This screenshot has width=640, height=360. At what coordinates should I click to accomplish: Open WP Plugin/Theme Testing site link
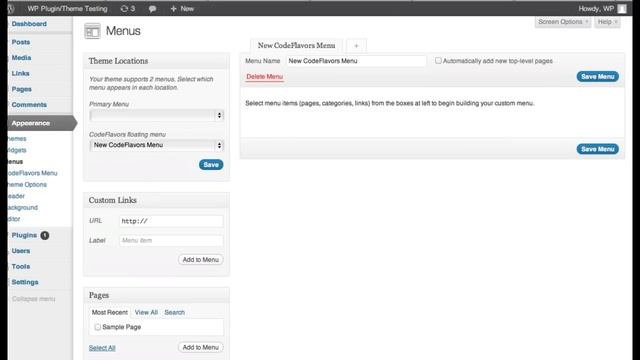coord(67,9)
